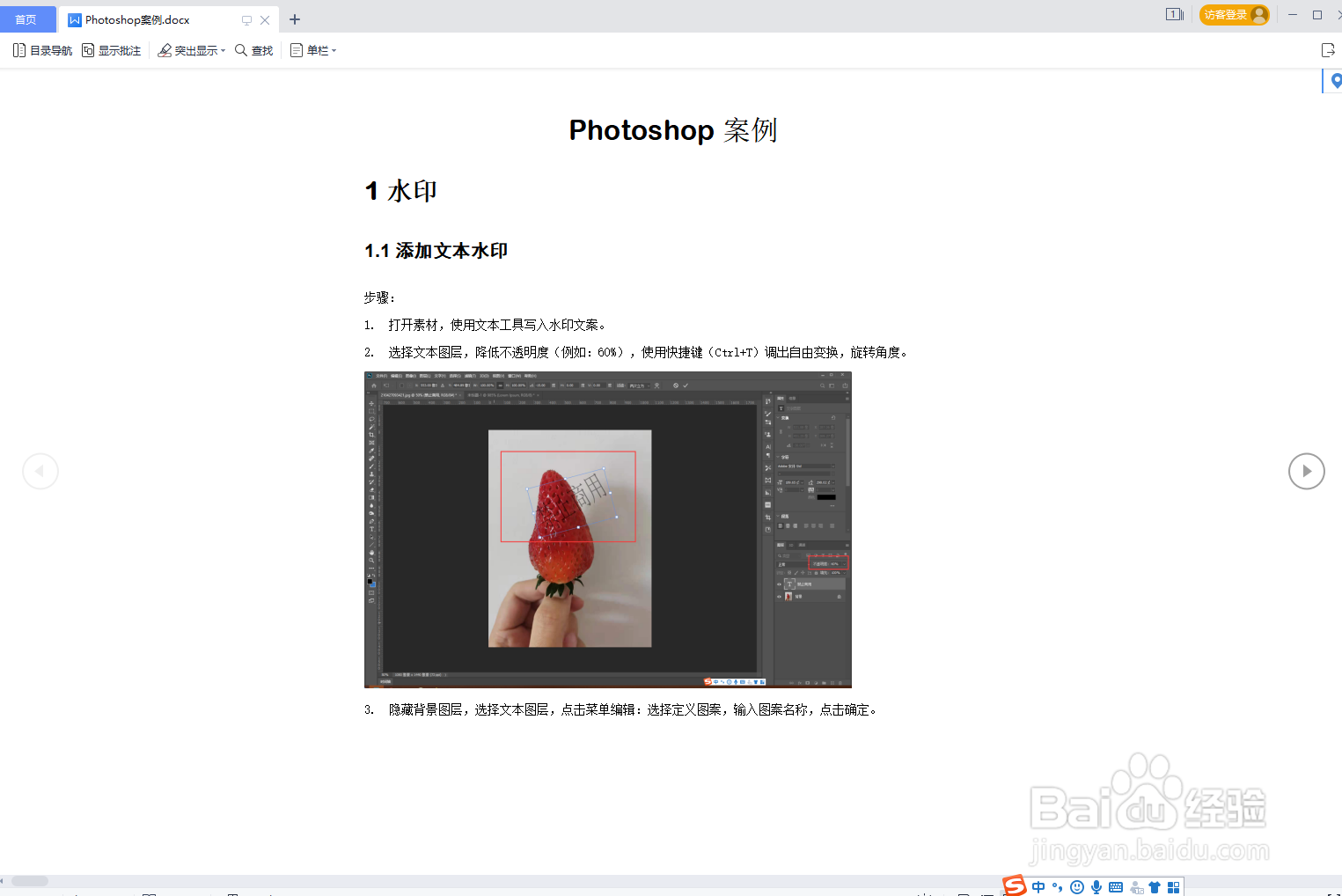Screen dimensions: 1342x896
Task: Go to next page with right arrow
Action: [1307, 471]
